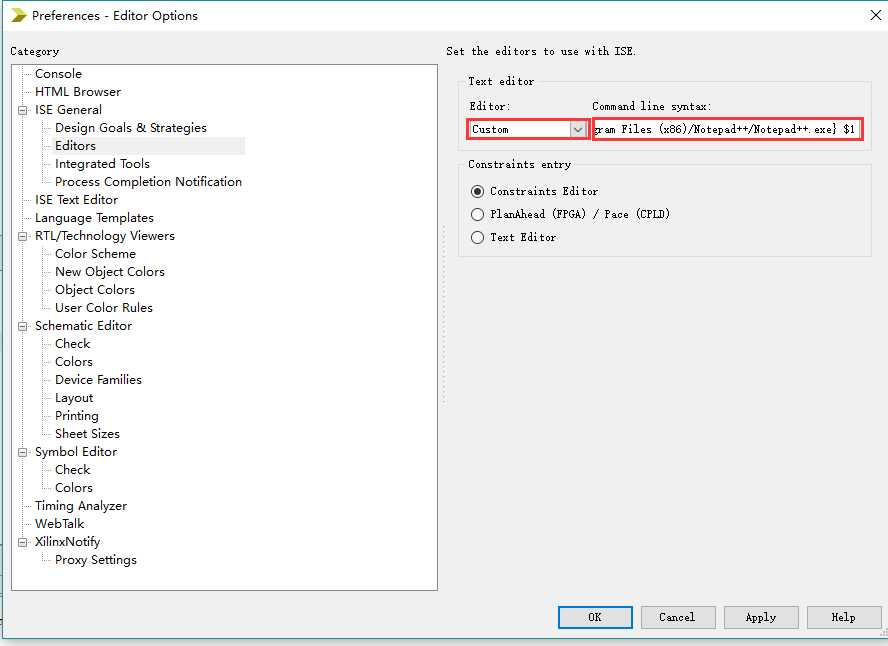888x646 pixels.
Task: Open New Object Colors settings
Action: pyautogui.click(x=110, y=272)
